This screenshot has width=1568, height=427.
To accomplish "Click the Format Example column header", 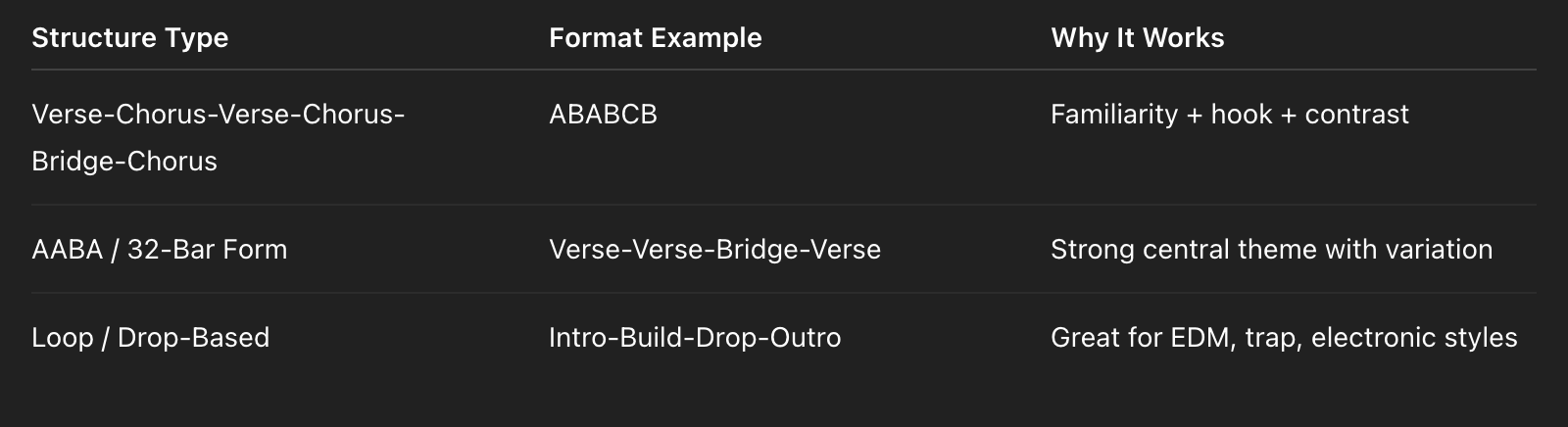I will pyautogui.click(x=656, y=38).
